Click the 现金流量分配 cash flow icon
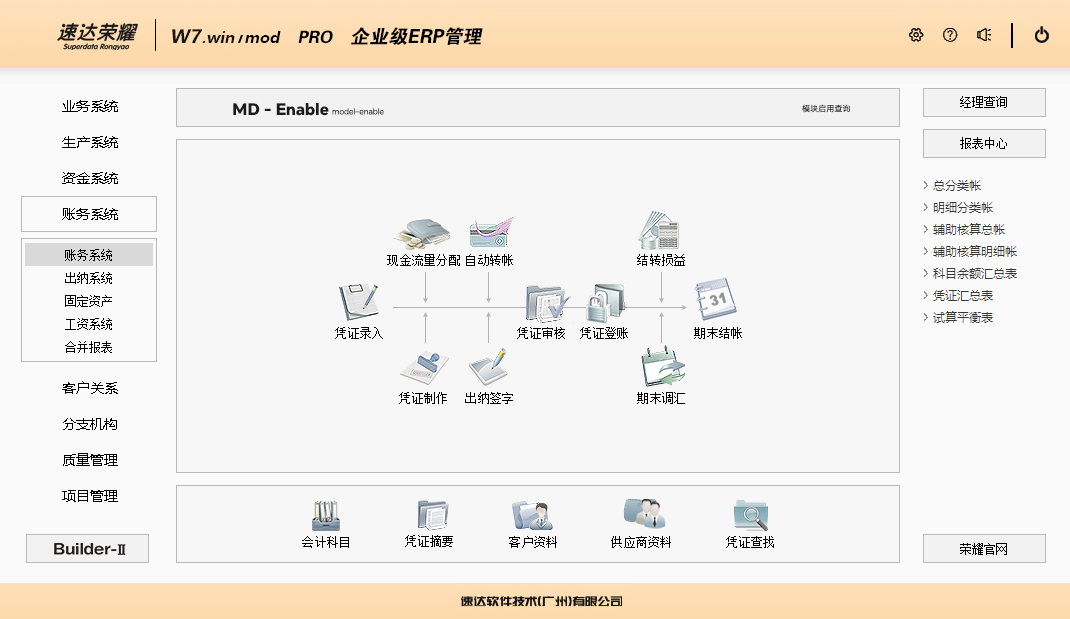The height and width of the screenshot is (619, 1070). click(x=423, y=233)
